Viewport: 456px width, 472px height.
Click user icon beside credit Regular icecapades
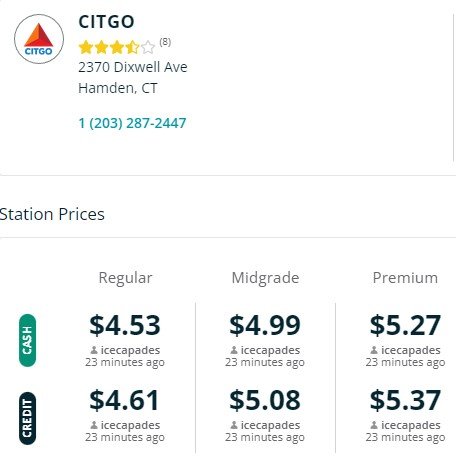click(x=94, y=425)
